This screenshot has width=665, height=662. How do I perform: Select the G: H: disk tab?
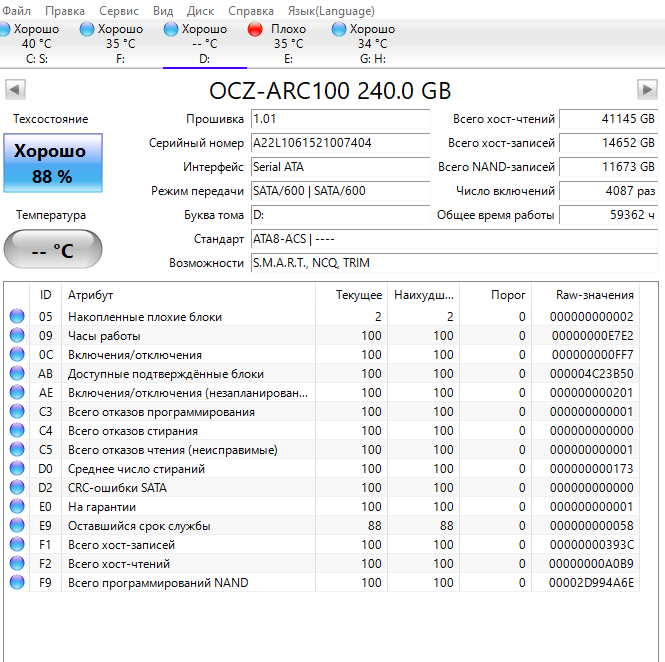372,44
